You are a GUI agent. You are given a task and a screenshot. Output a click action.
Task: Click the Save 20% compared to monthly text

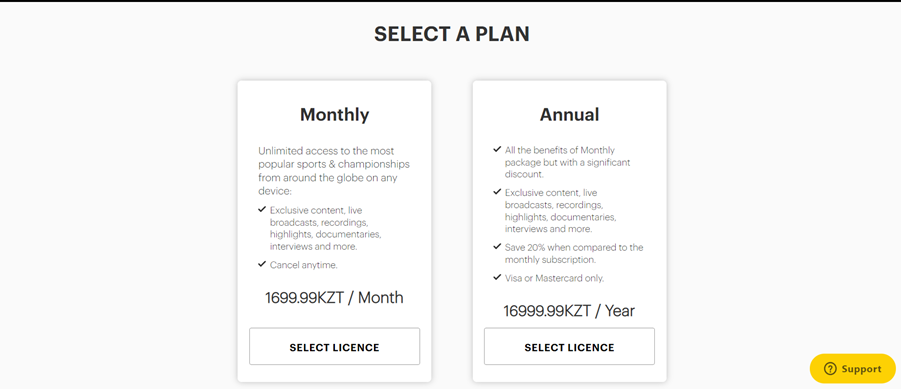pyautogui.click(x=574, y=253)
